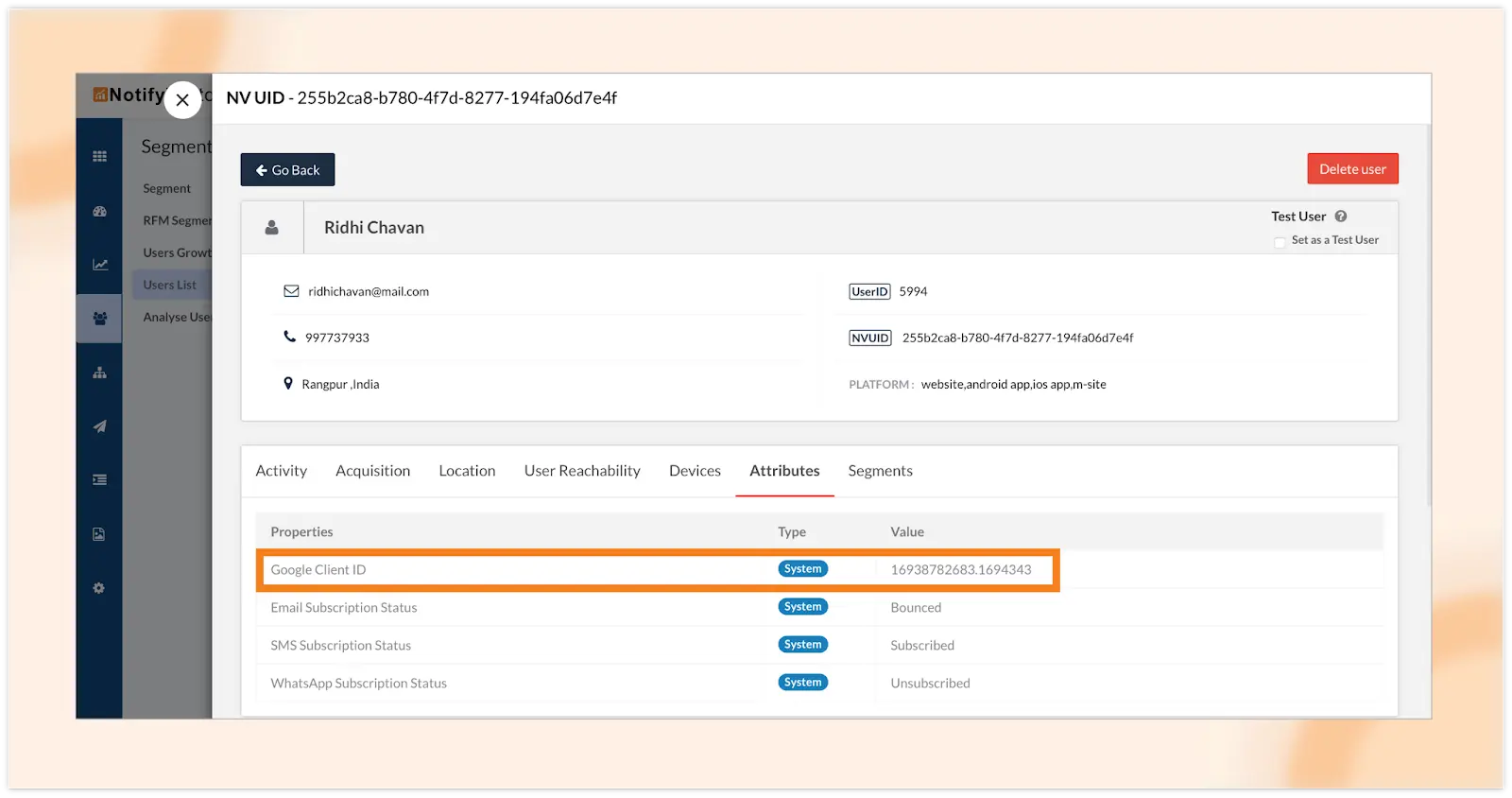Click the Go Back button

click(287, 170)
